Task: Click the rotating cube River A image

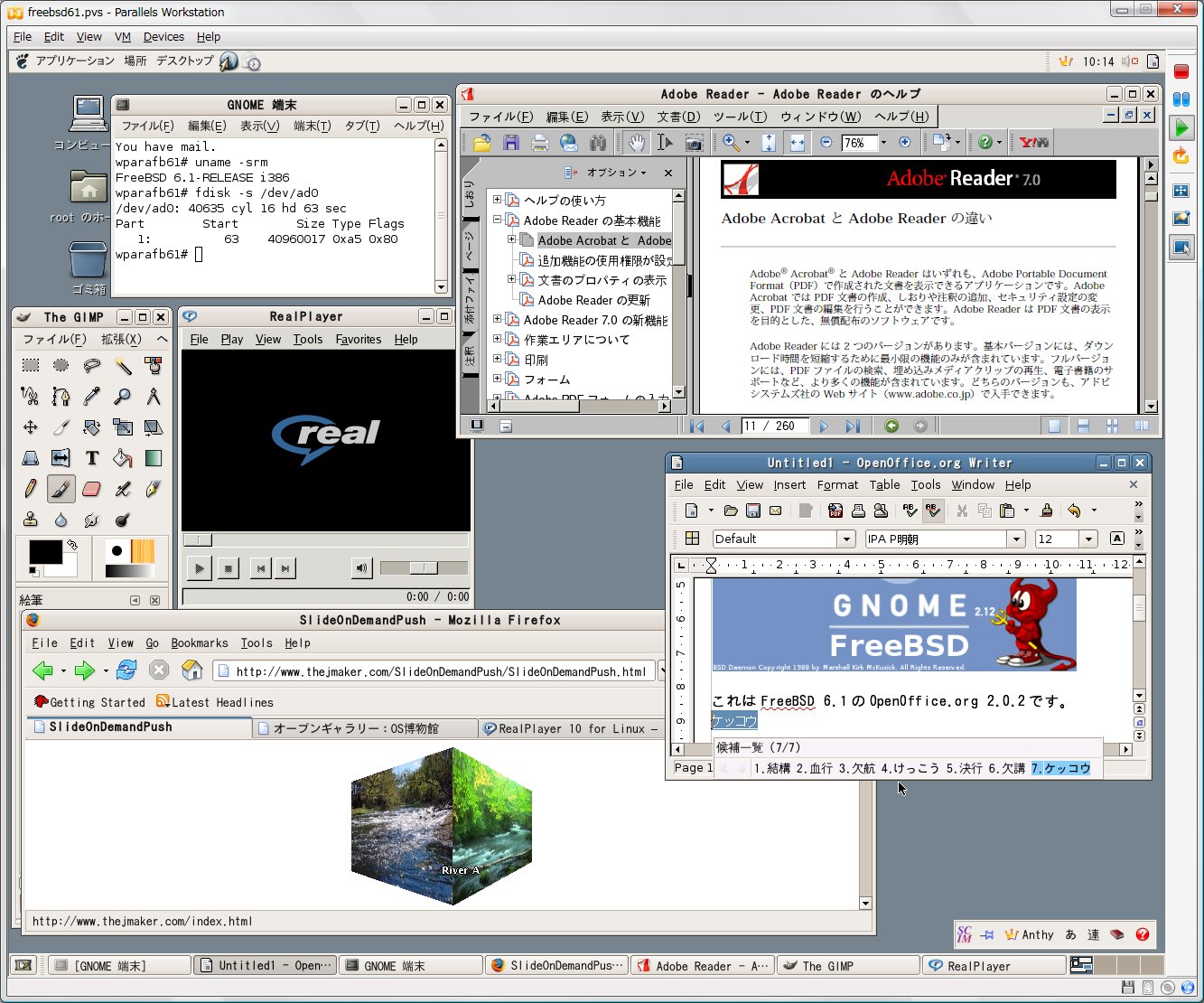Action: [441, 826]
